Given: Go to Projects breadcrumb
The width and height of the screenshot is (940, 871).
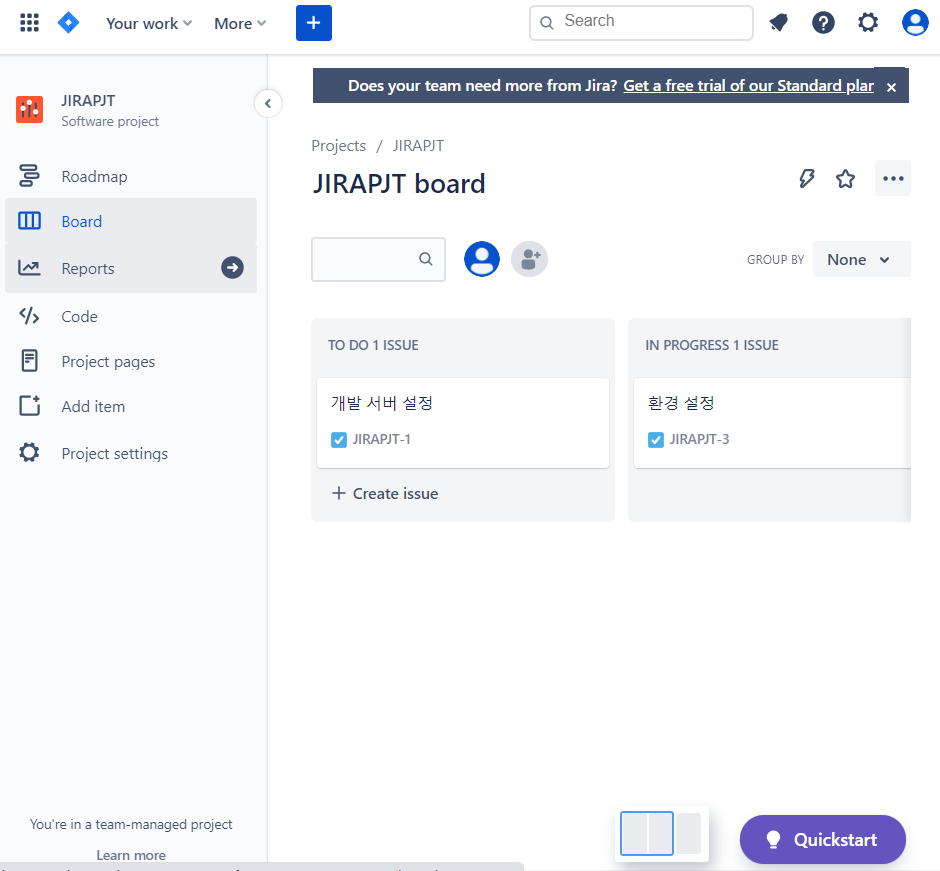Looking at the screenshot, I should pyautogui.click(x=338, y=146).
